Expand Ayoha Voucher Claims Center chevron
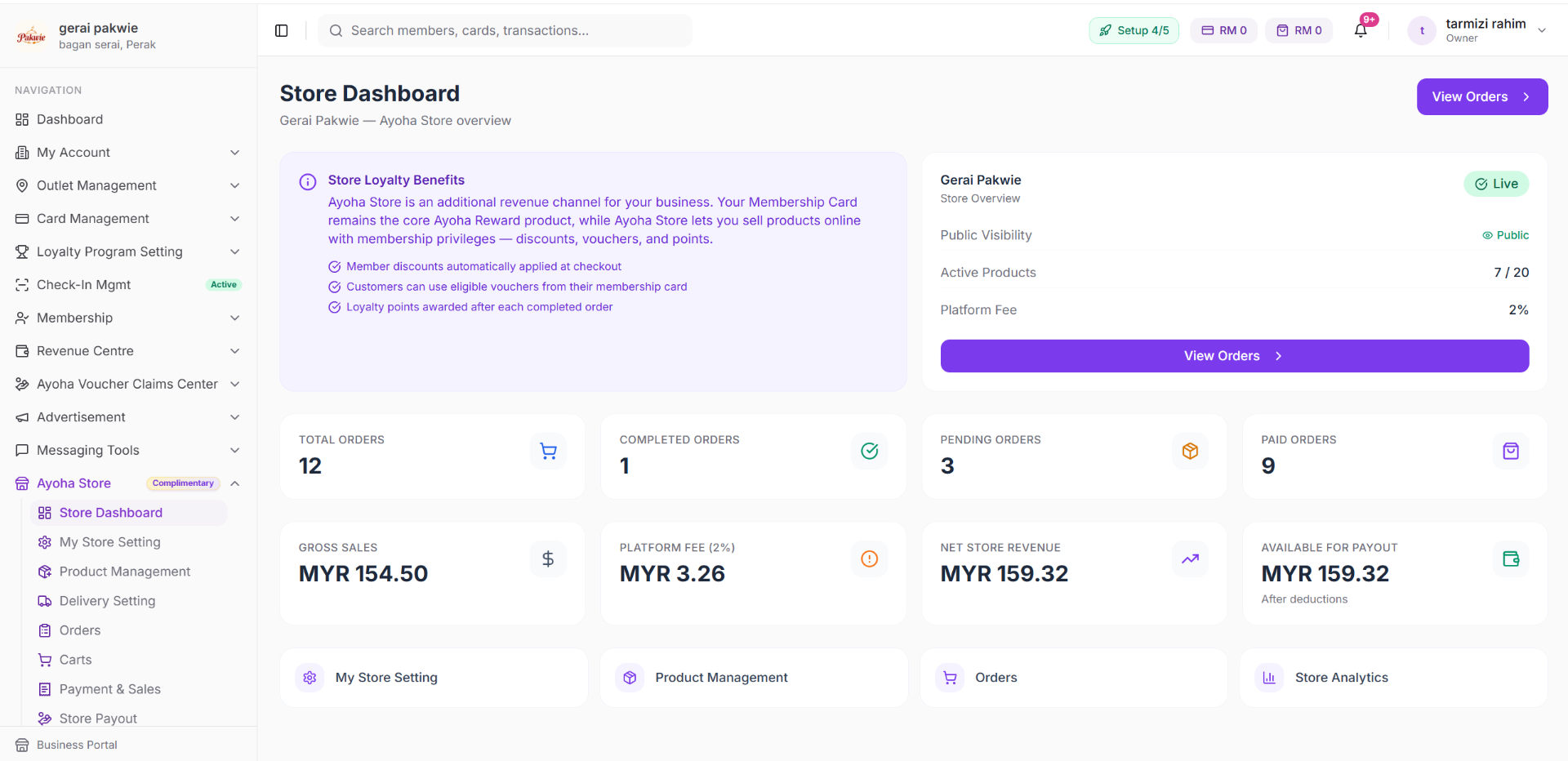 (x=235, y=384)
